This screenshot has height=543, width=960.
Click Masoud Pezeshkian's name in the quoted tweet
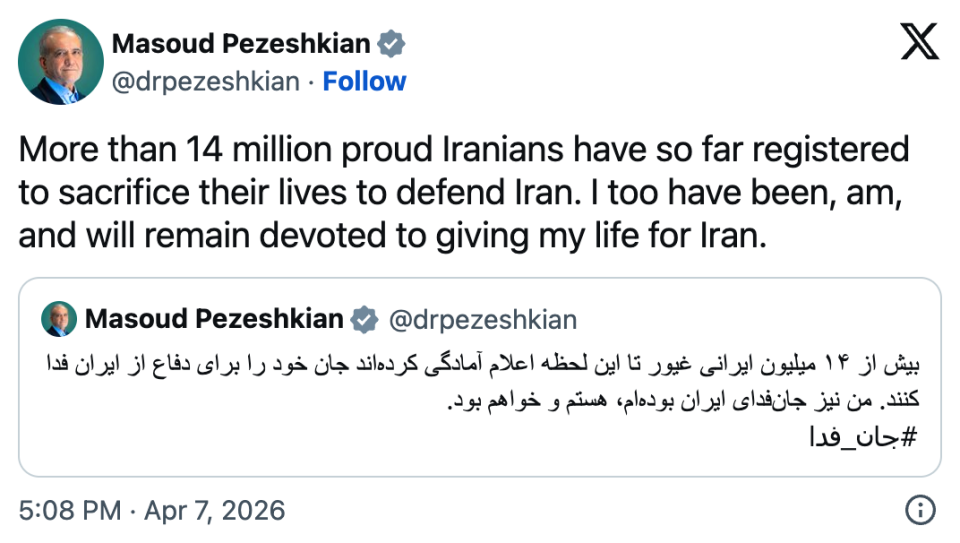[x=214, y=319]
